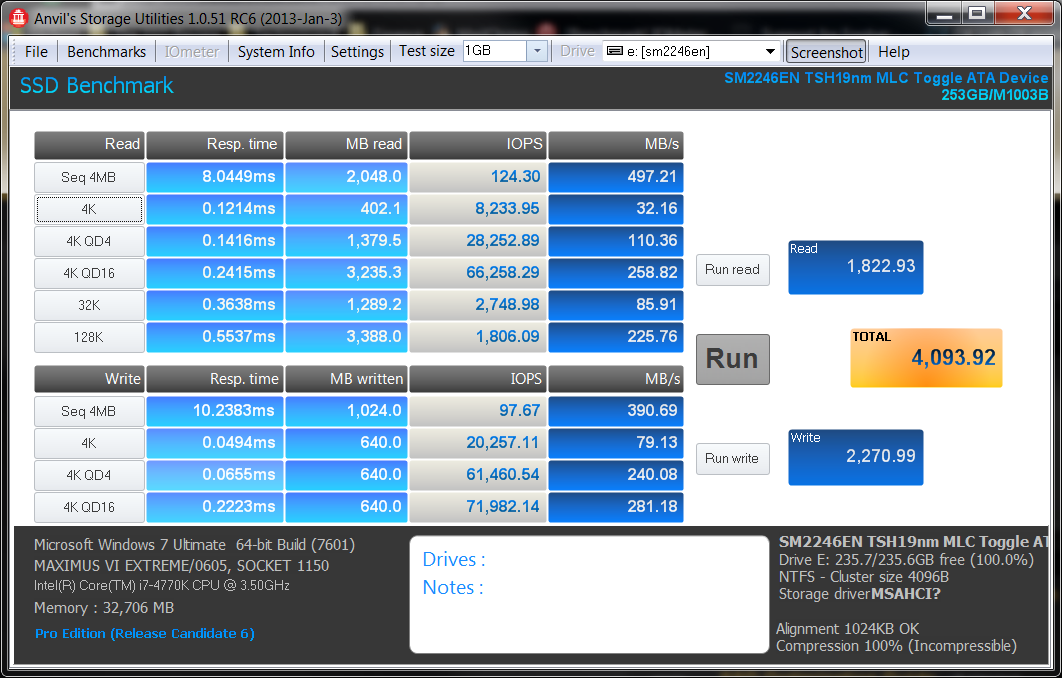Maximize the Anvil's Storage Utilities window
The height and width of the screenshot is (678, 1062).
pos(976,14)
